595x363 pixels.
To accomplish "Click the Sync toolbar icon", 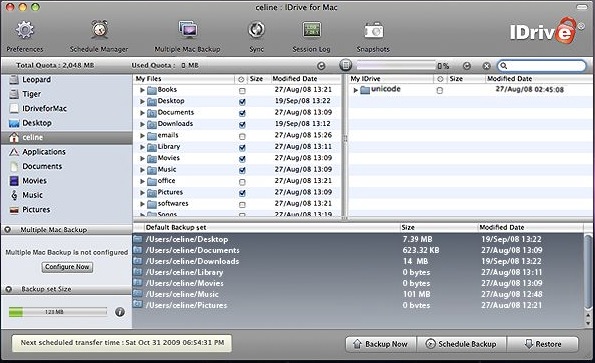I will [x=257, y=30].
